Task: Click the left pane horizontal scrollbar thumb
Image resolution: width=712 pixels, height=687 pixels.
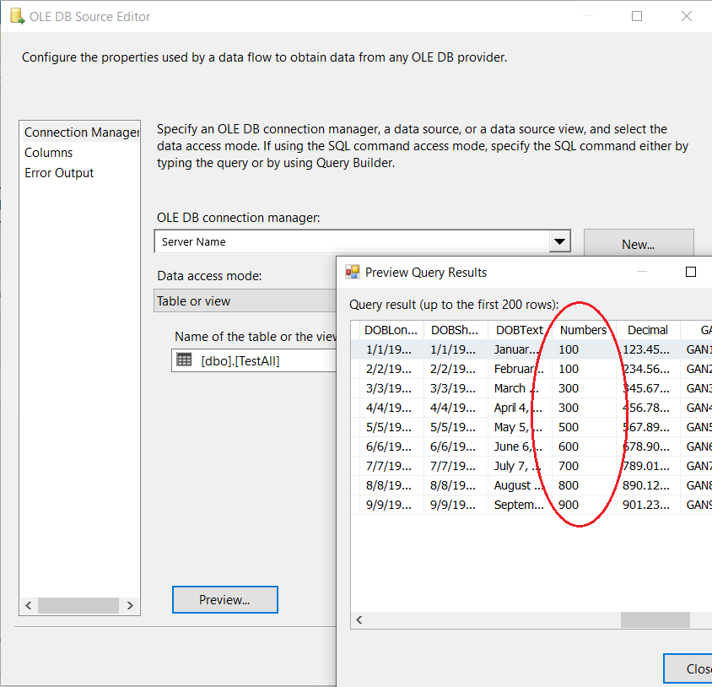Action: tap(79, 605)
